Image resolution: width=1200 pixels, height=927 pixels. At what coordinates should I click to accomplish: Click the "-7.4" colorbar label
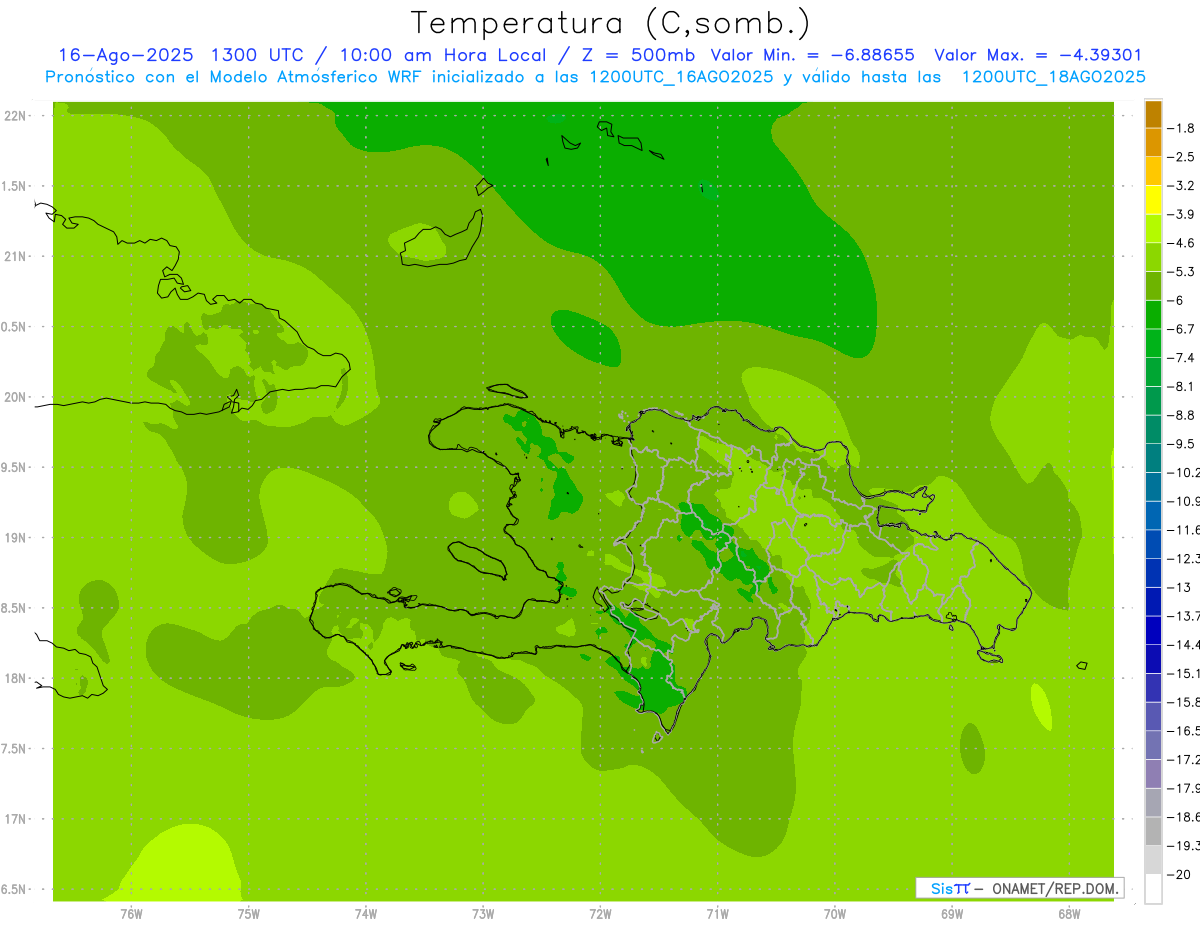coord(1182,357)
